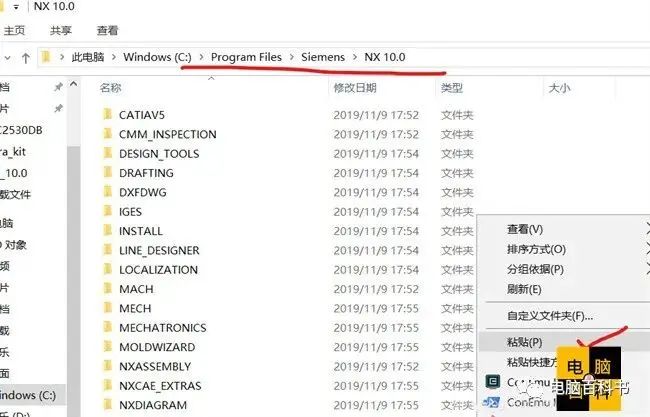Collapse navigation pane with up chevron
Image resolution: width=650 pixels, height=417 pixels.
(x=73, y=84)
